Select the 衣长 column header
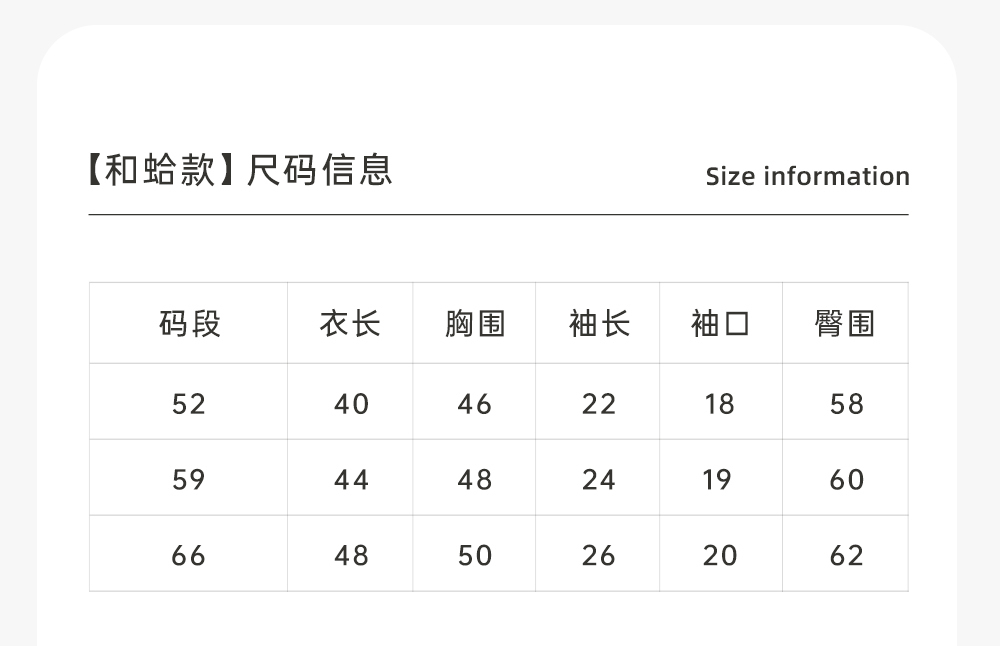Screen dimensions: 1000x646 pos(350,324)
